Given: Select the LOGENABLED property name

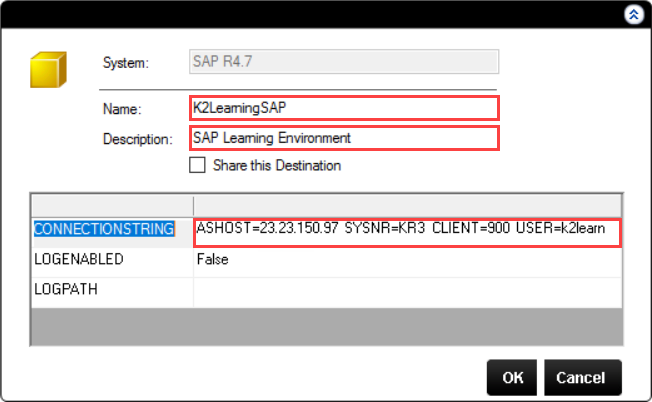Looking at the screenshot, I should coord(79,259).
